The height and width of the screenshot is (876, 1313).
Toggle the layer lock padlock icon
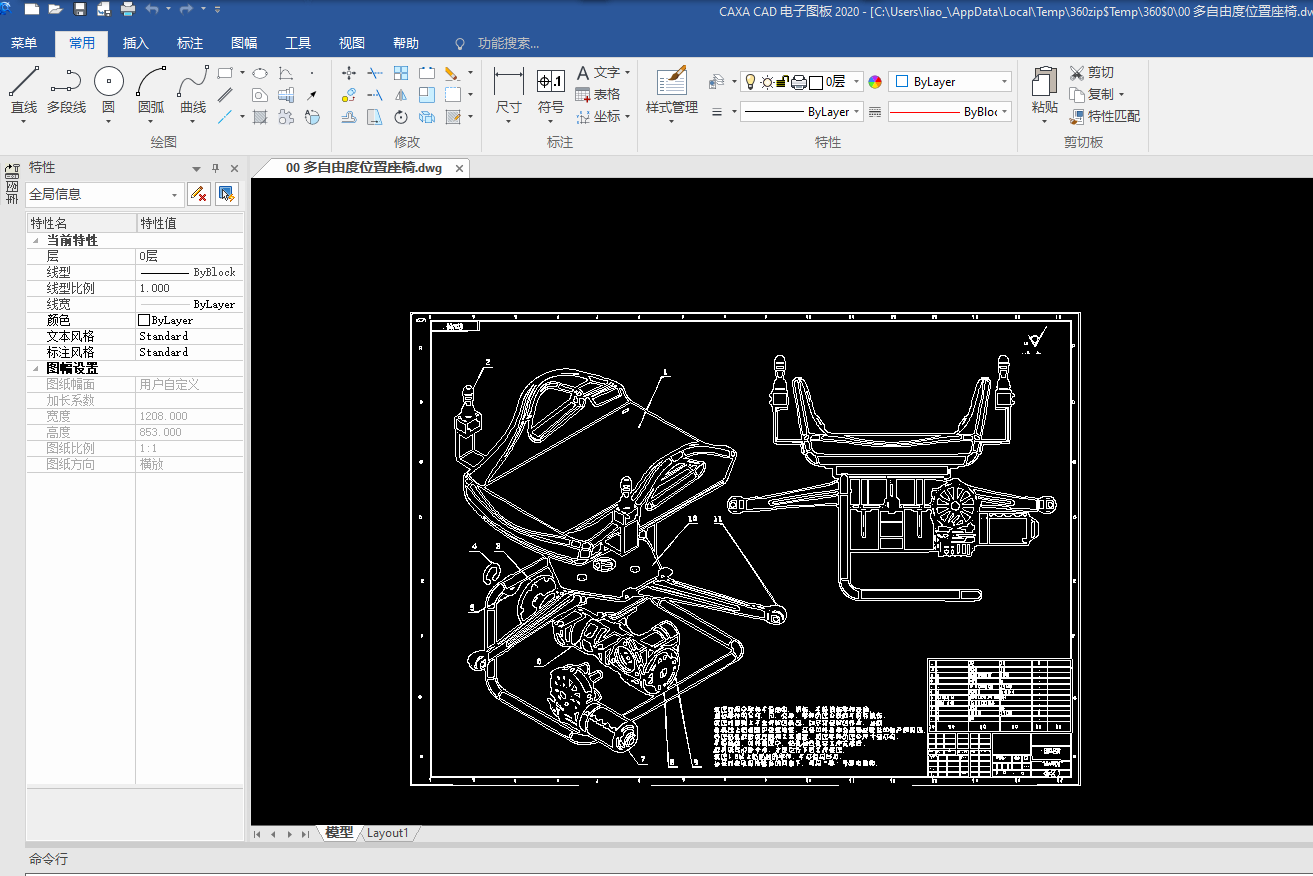click(x=783, y=82)
